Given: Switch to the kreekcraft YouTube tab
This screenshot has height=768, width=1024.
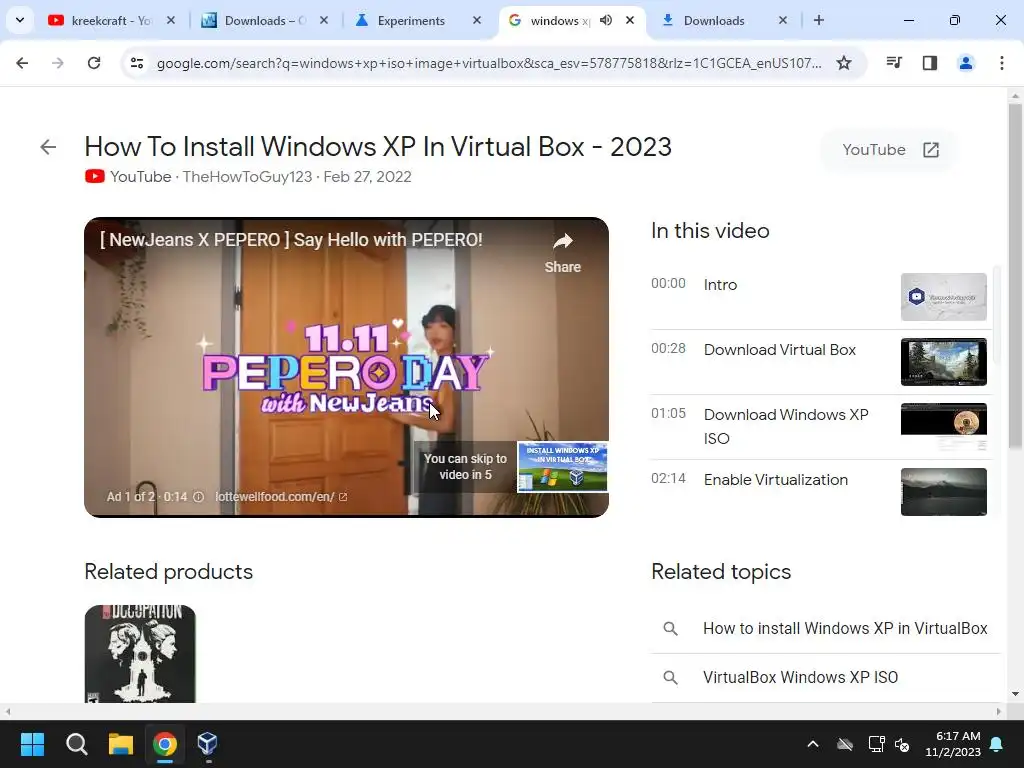Looking at the screenshot, I should 111,20.
